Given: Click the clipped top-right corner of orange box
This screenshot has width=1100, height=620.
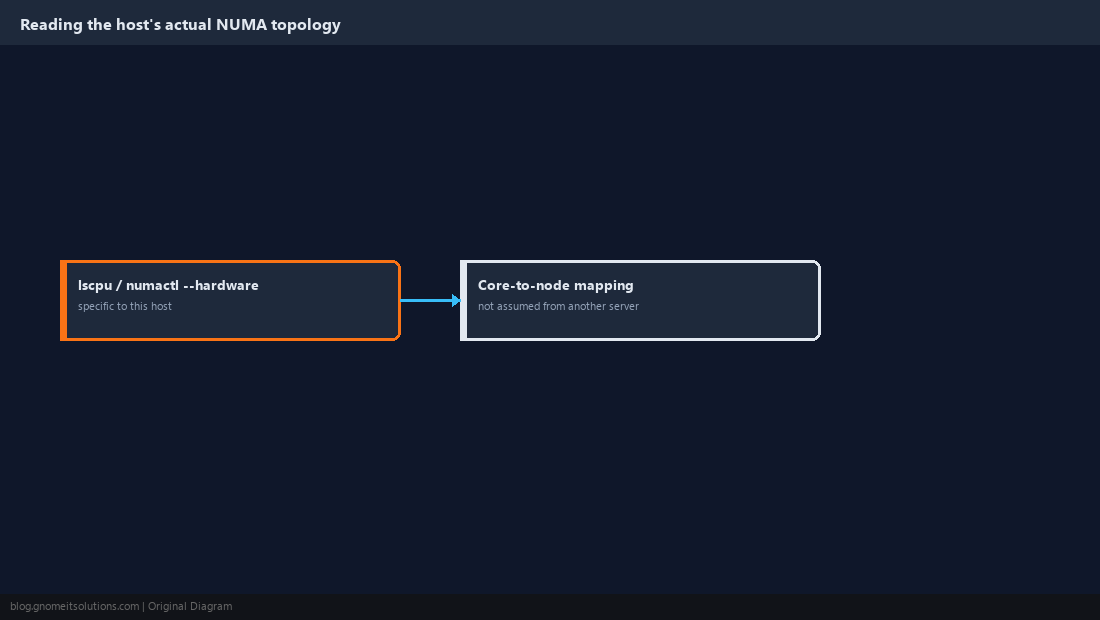Looking at the screenshot, I should coord(397,264).
